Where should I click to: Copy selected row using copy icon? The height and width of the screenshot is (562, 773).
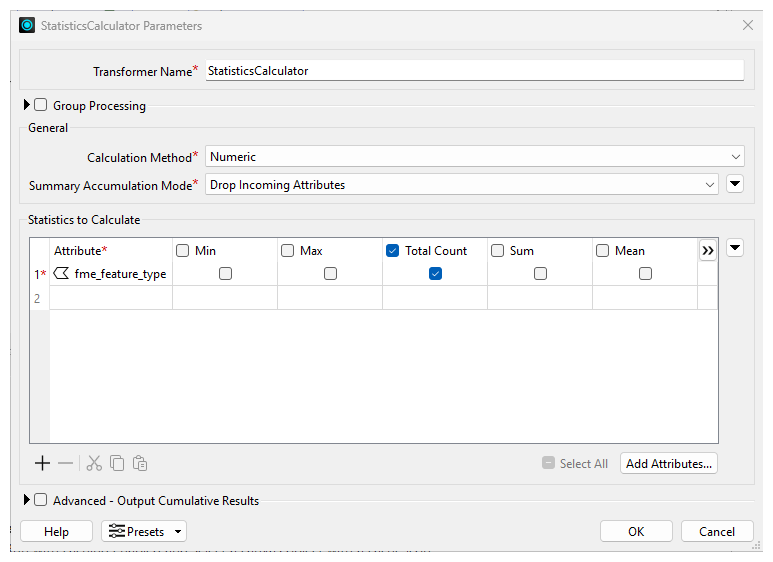tap(117, 463)
